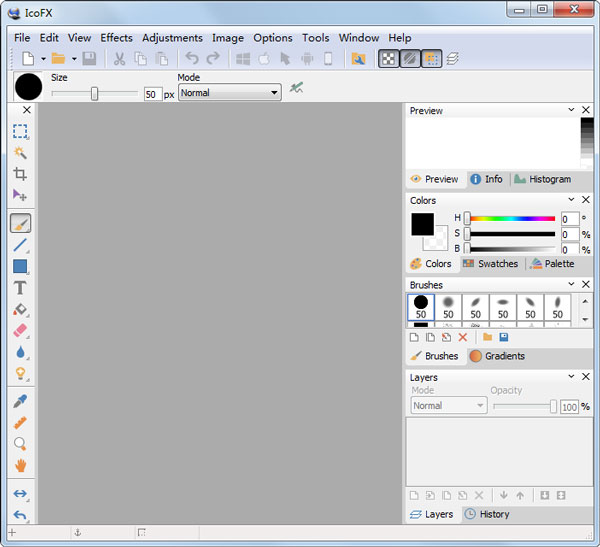This screenshot has height=547, width=600.
Task: Toggle the brush airbrush option icon
Action: (x=297, y=88)
